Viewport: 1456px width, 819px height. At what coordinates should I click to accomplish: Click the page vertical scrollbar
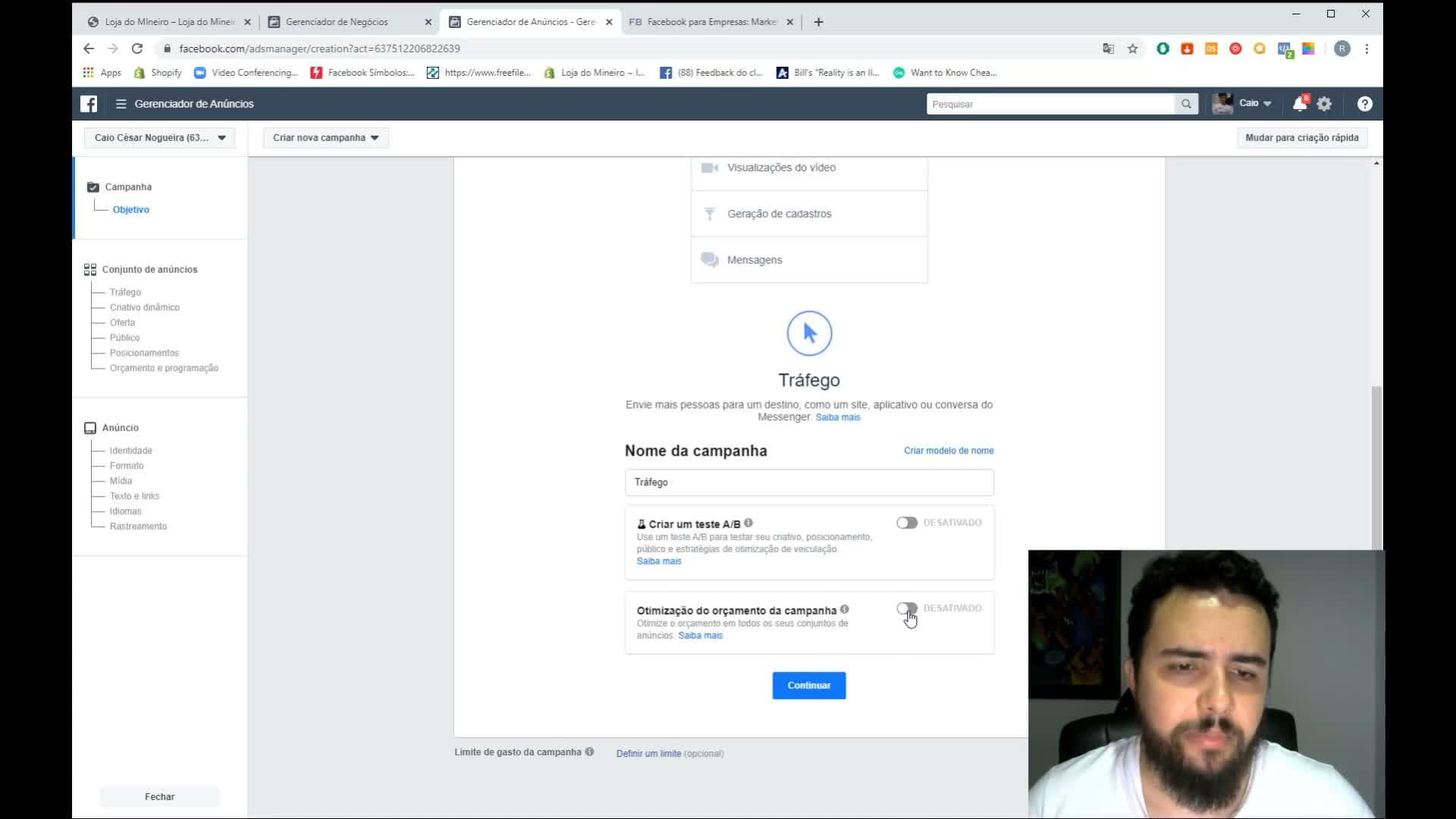[x=1376, y=466]
